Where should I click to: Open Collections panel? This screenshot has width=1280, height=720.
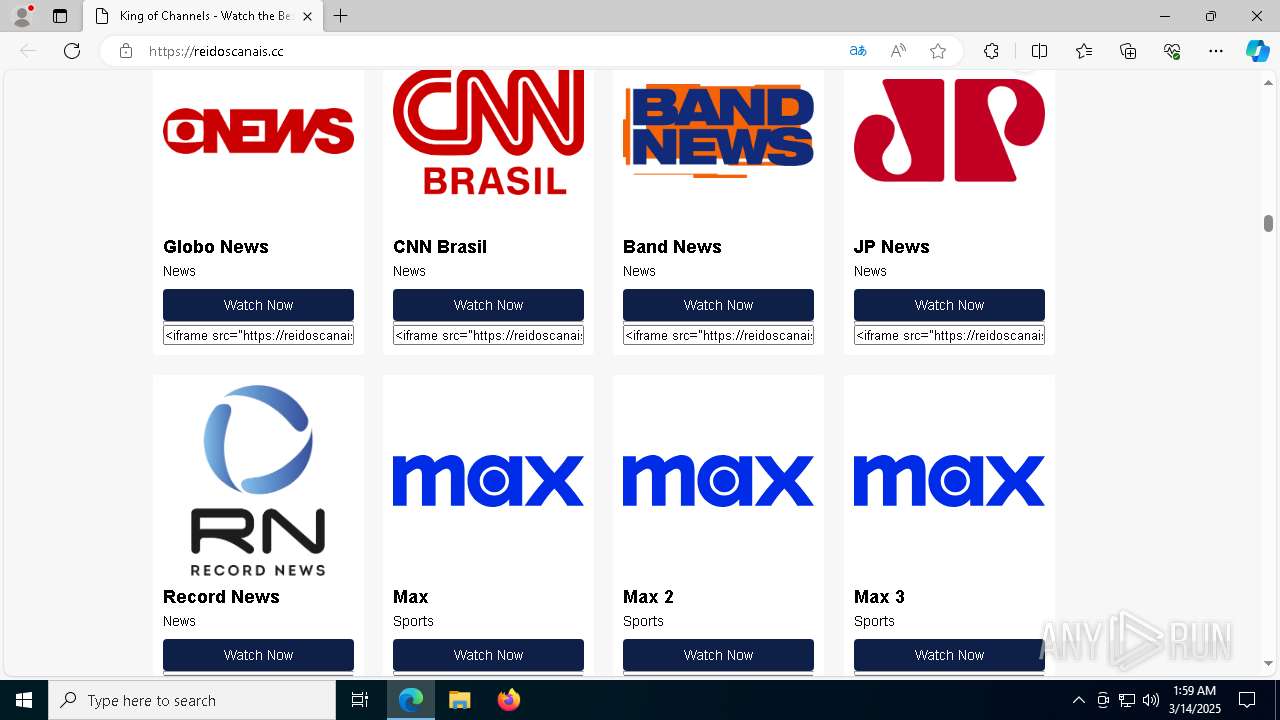click(x=1128, y=51)
